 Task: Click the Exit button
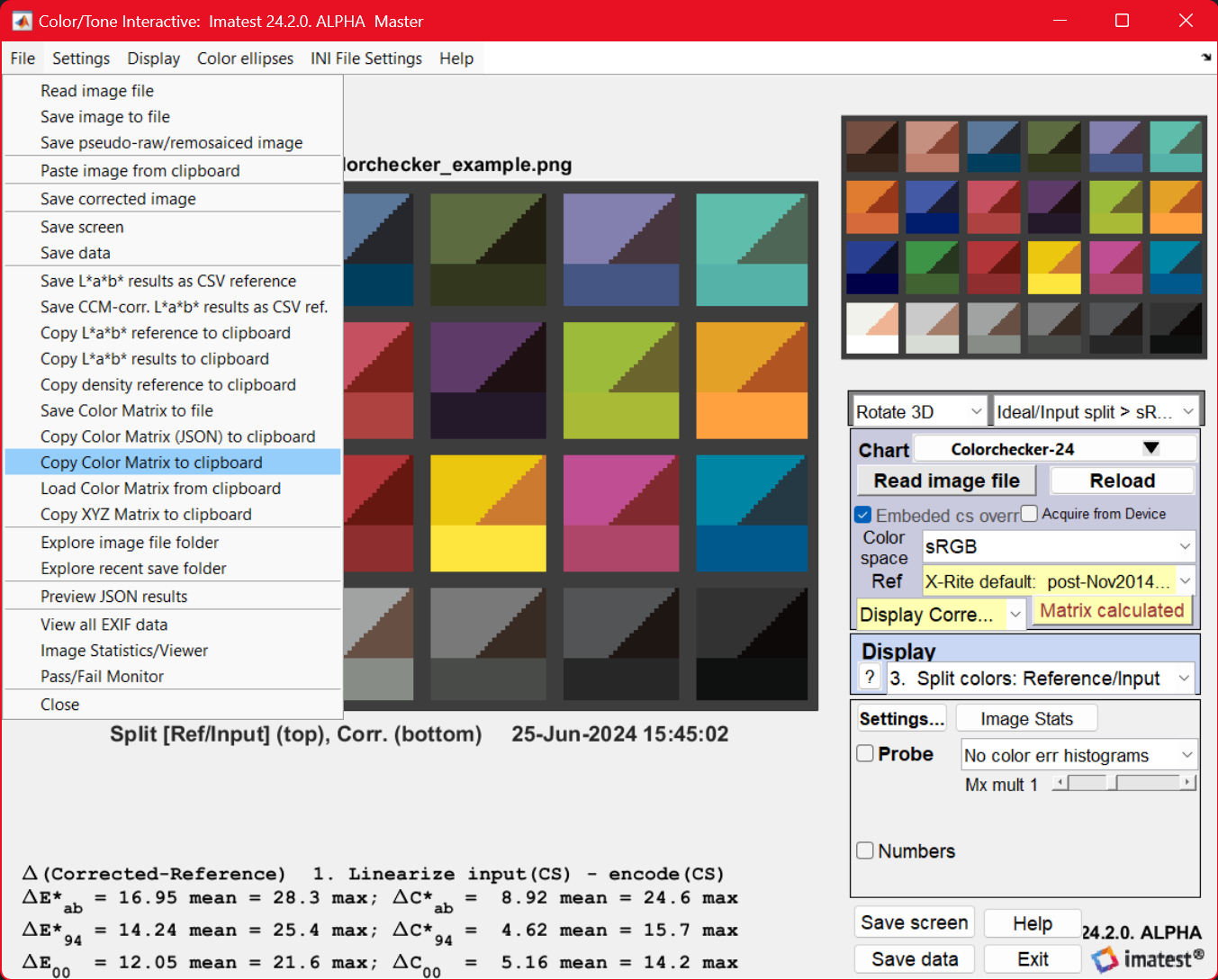click(1032, 959)
